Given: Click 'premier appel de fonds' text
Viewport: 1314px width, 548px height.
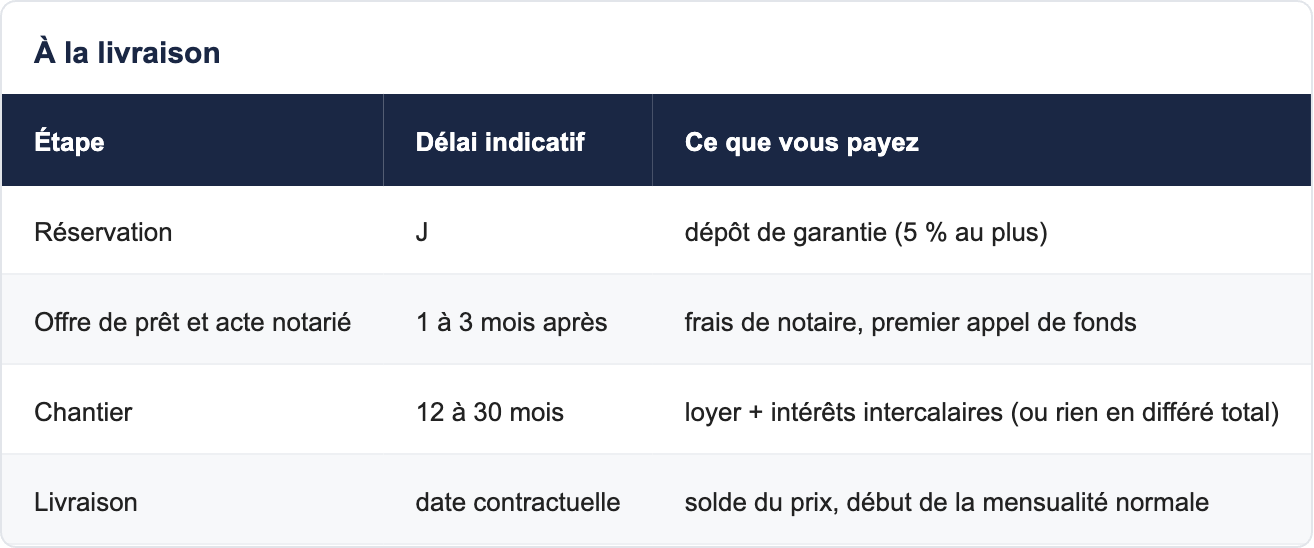Looking at the screenshot, I should click(1004, 322).
